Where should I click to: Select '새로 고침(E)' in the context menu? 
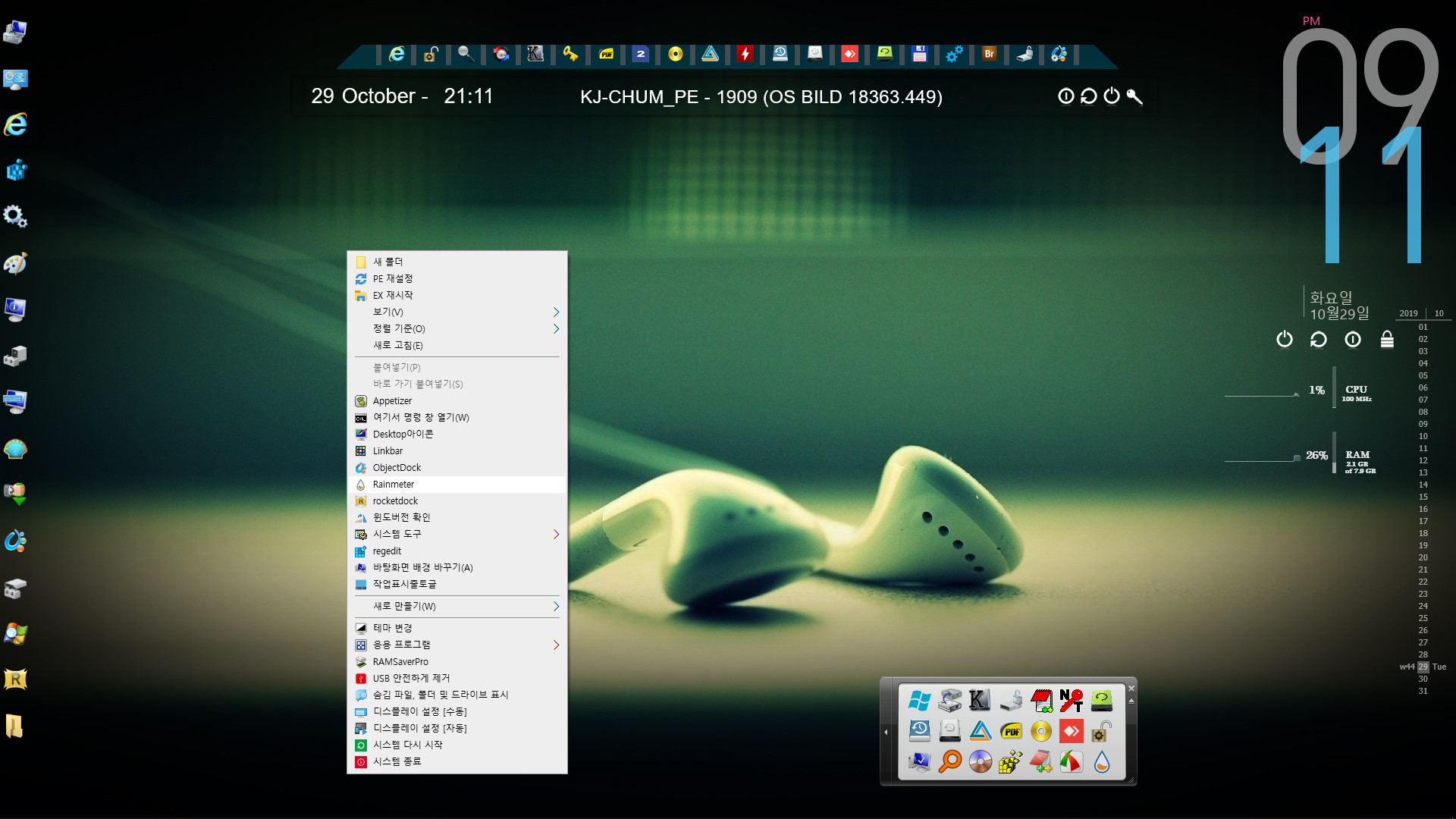click(x=457, y=345)
